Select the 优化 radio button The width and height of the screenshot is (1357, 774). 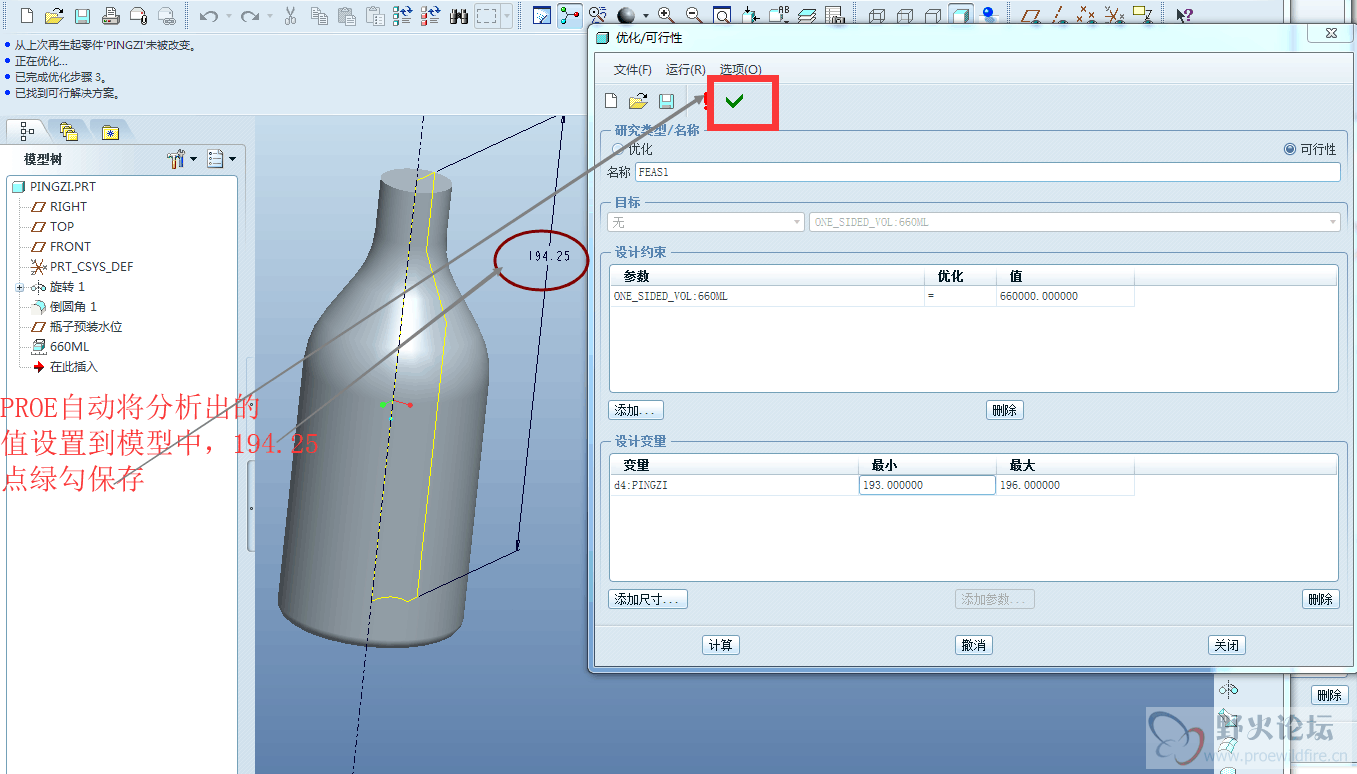617,149
